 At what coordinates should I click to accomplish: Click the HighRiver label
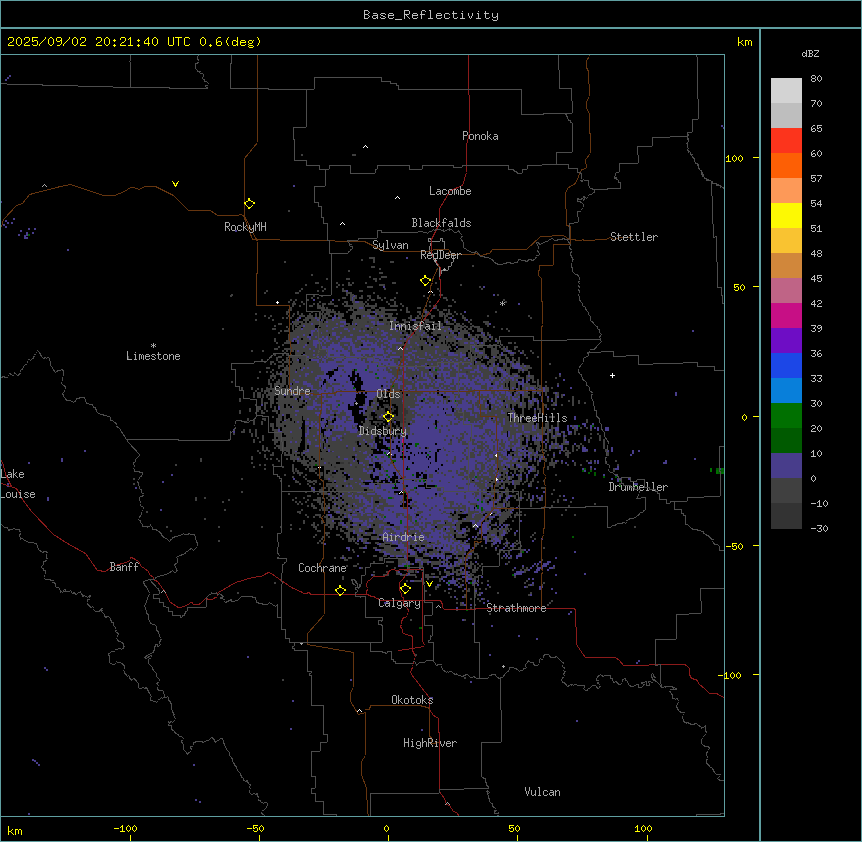(430, 743)
